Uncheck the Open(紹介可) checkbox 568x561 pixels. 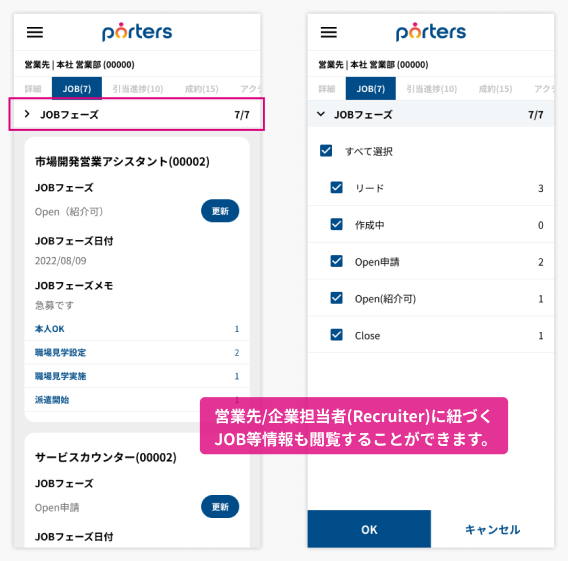click(337, 298)
